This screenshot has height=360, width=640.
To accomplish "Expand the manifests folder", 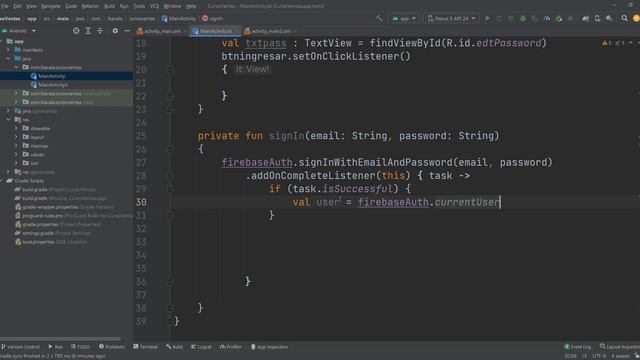I will [8, 50].
